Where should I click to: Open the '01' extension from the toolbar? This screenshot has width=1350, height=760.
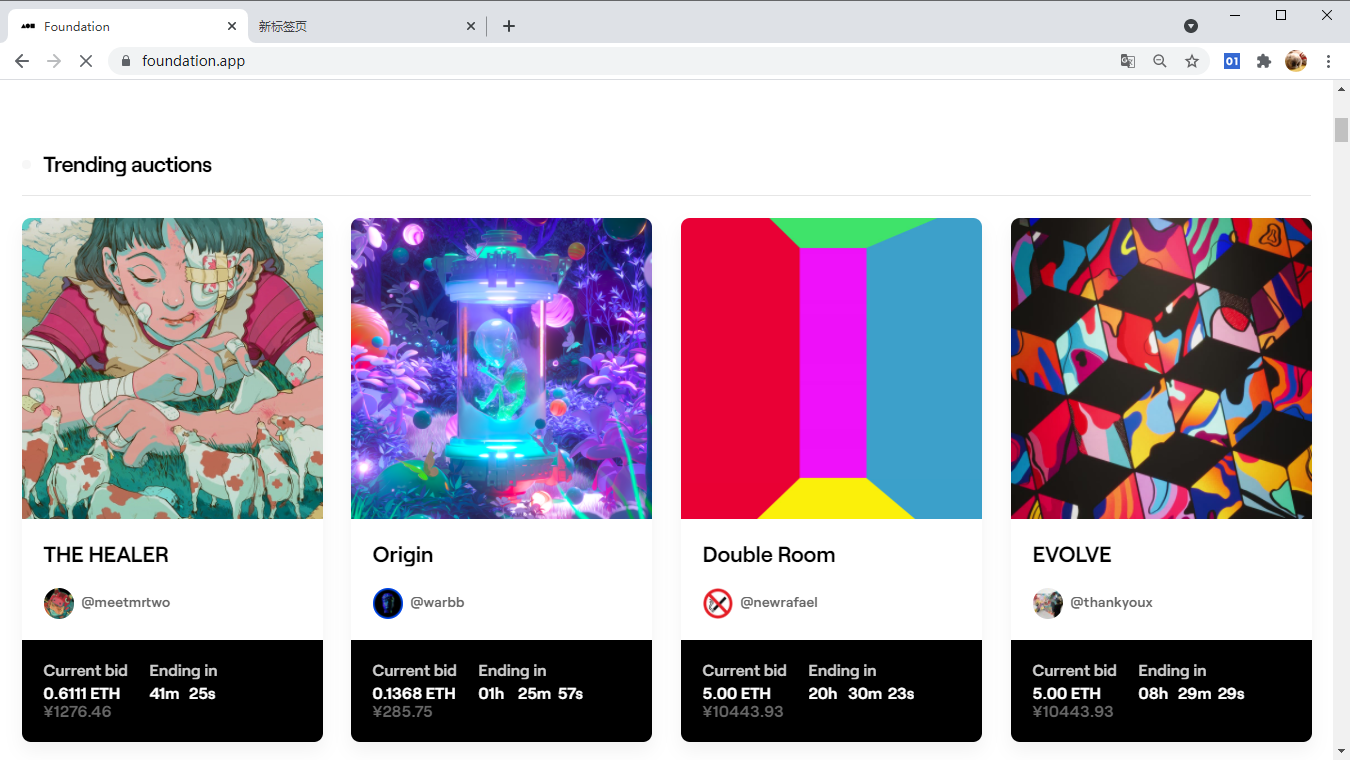pyautogui.click(x=1231, y=61)
